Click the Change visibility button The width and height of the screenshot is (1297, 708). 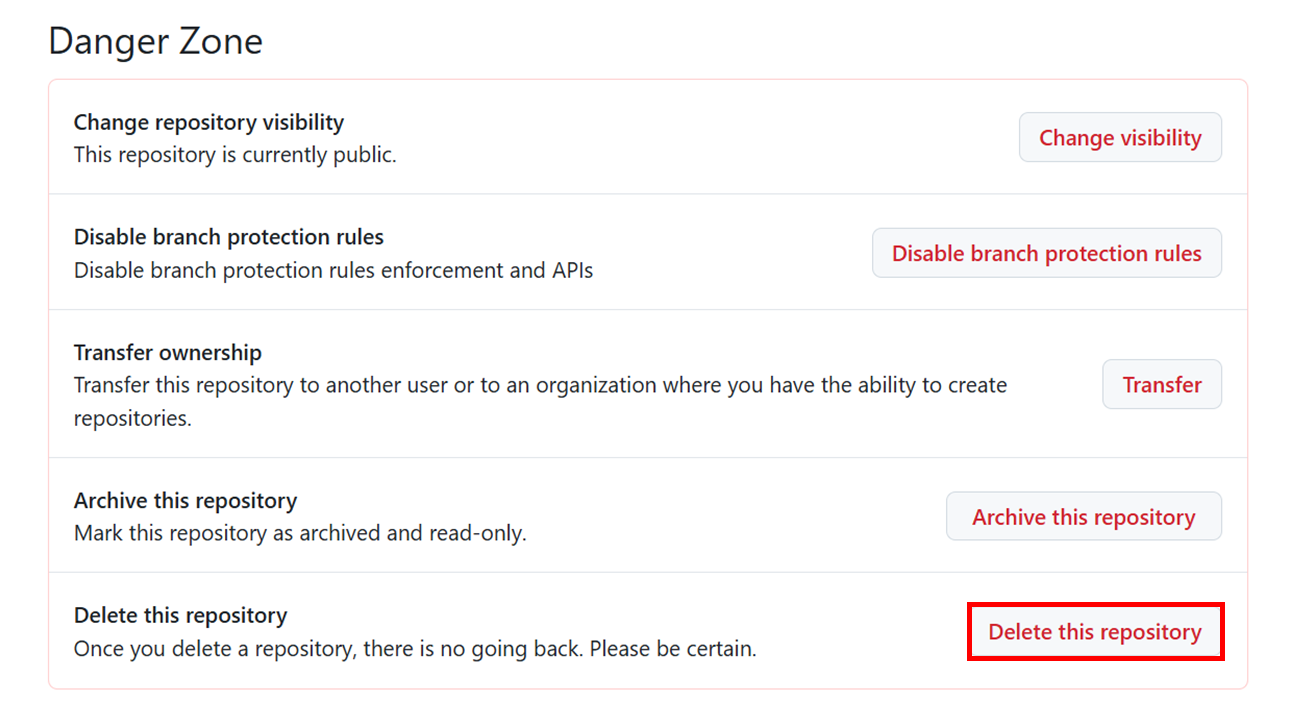1120,138
